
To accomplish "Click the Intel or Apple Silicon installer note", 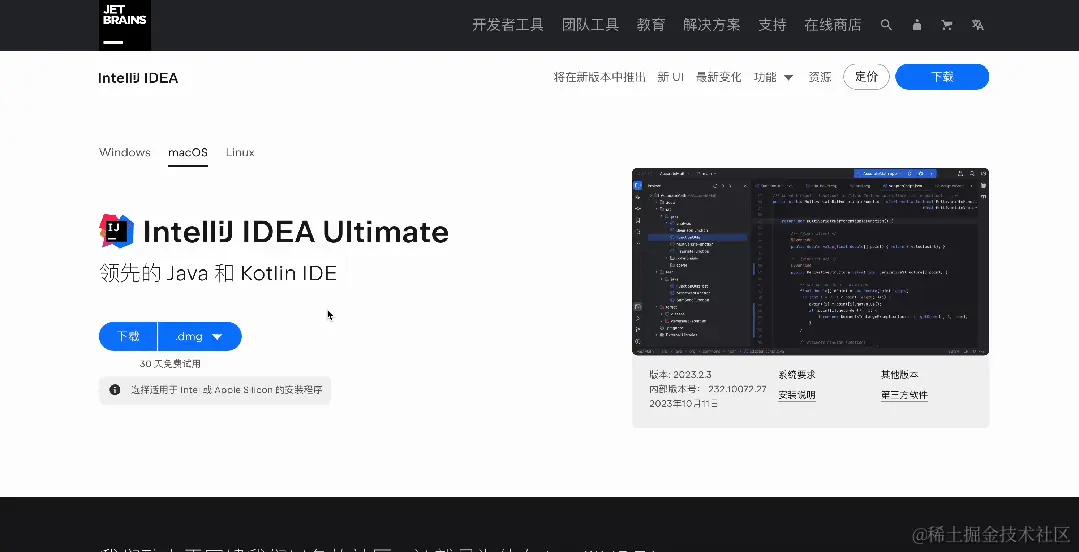I will pyautogui.click(x=215, y=390).
